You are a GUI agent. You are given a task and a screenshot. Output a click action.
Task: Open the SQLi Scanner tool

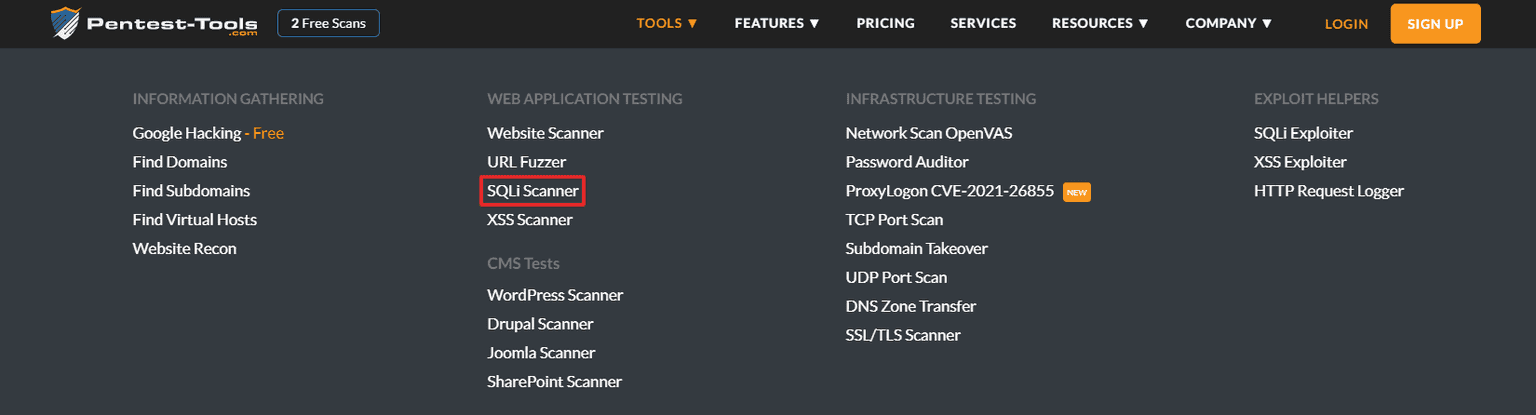pyautogui.click(x=532, y=191)
